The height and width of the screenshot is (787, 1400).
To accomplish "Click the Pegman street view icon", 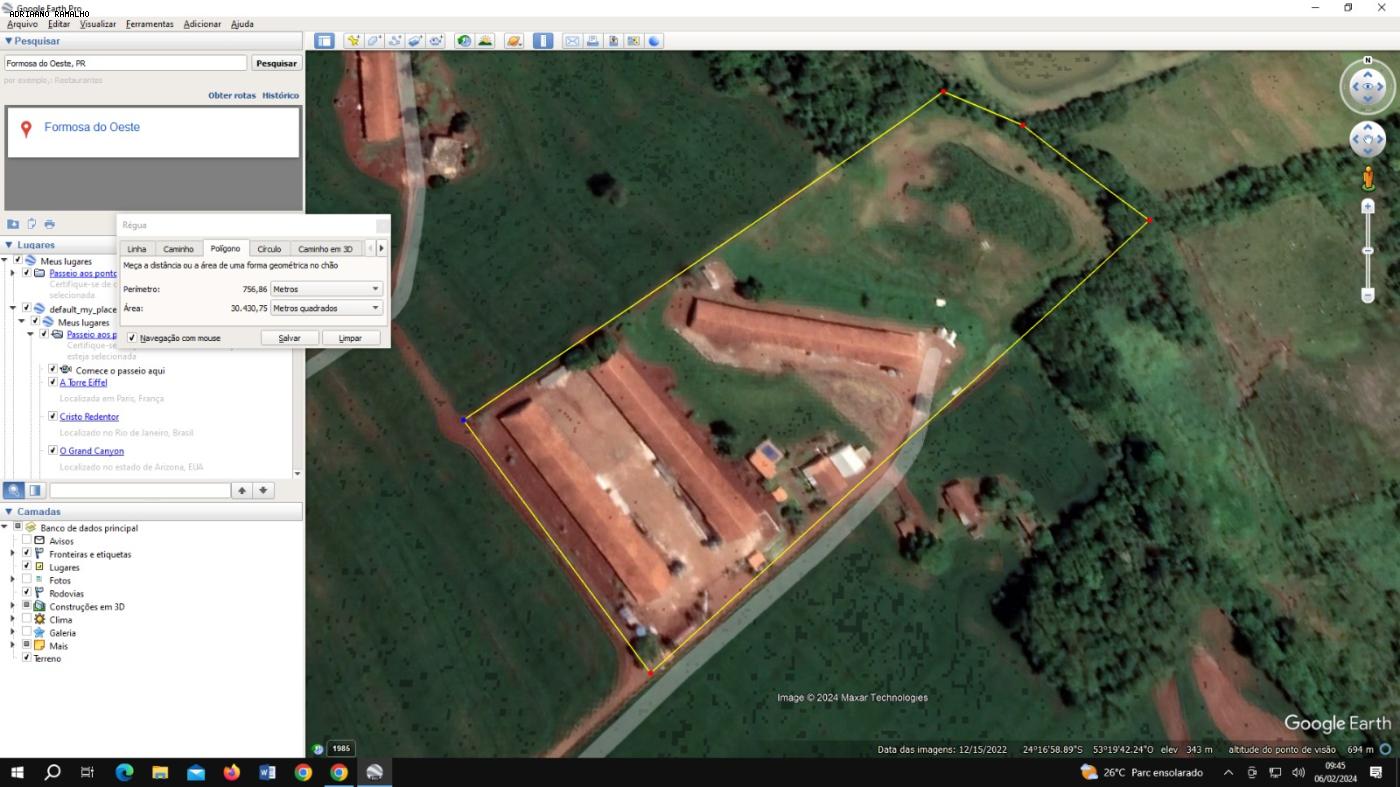I will [1368, 179].
